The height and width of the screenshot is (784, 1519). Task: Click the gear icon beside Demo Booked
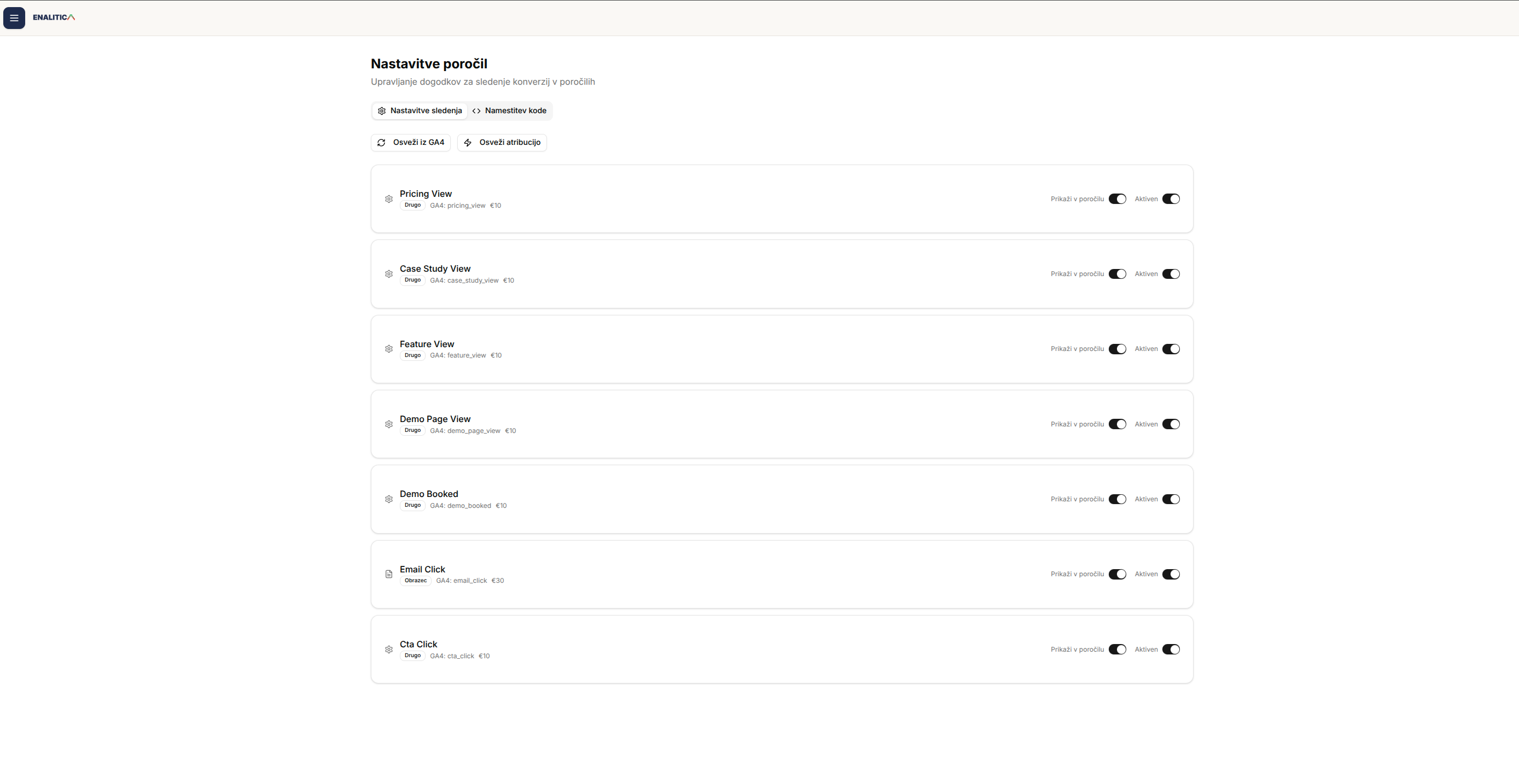pyautogui.click(x=388, y=499)
